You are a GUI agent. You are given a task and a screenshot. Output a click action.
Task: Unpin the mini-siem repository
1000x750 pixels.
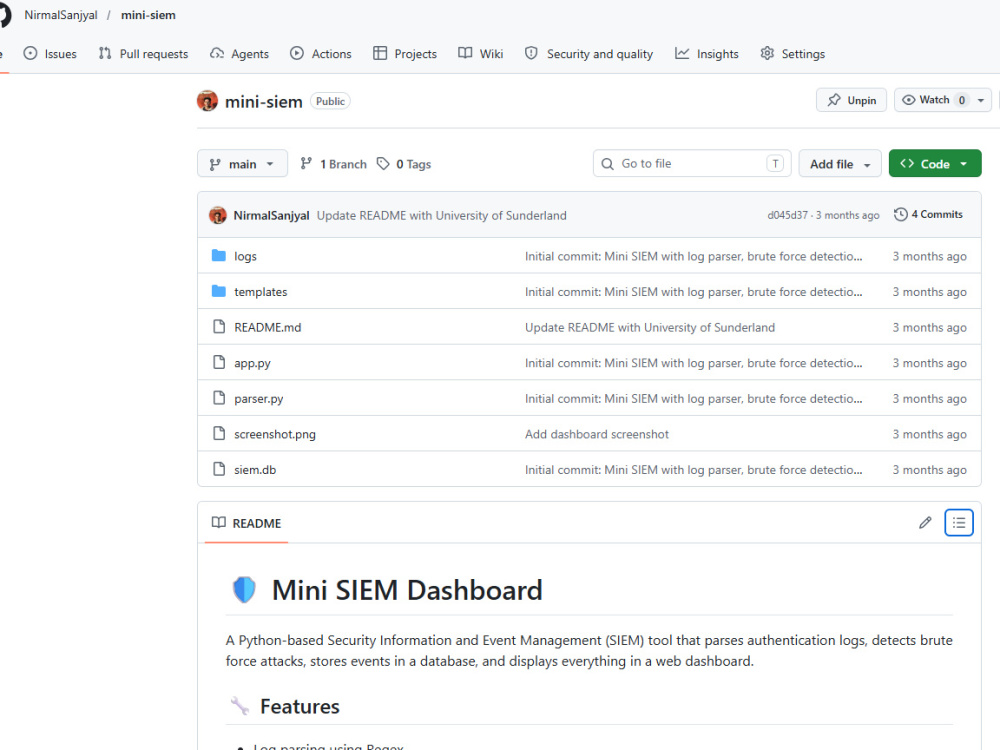851,100
